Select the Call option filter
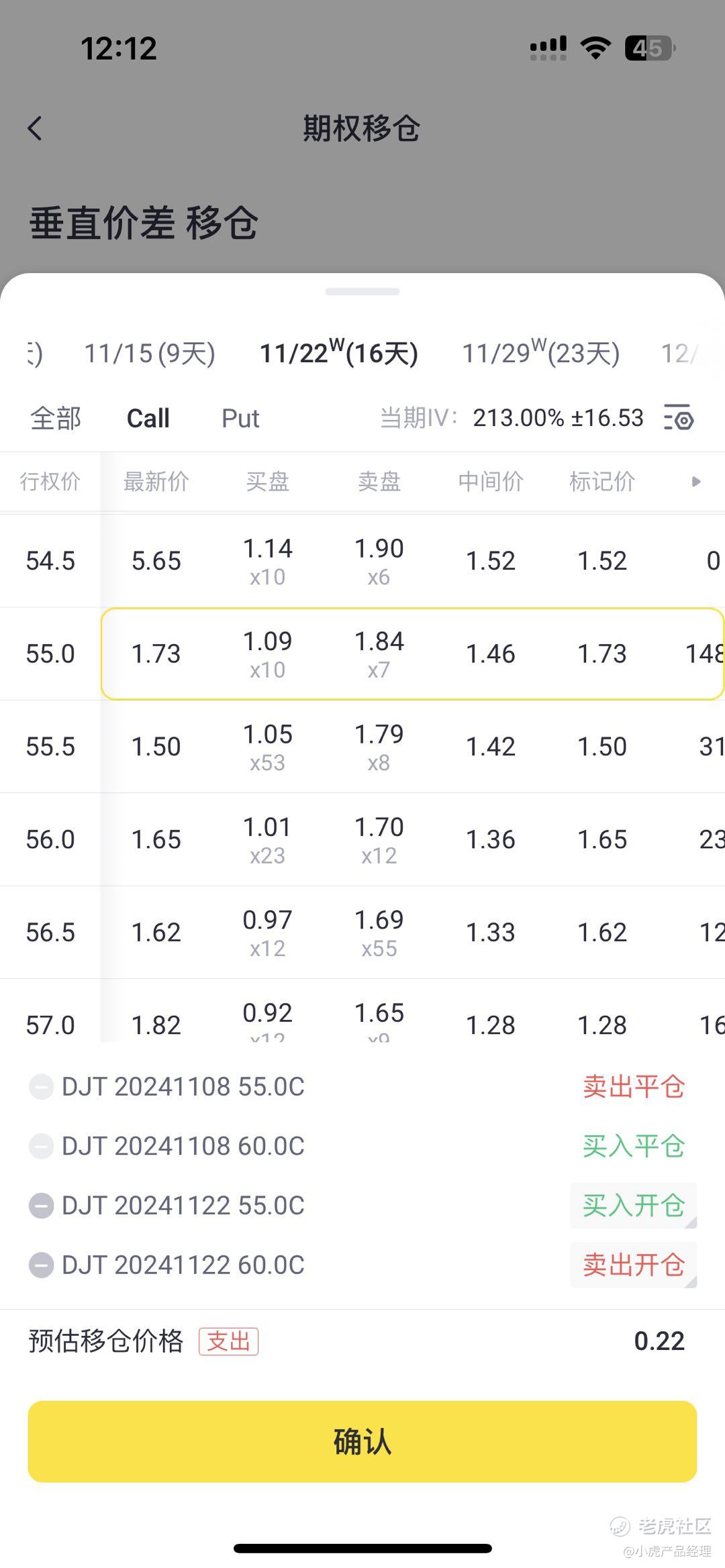This screenshot has height=1568, width=725. click(148, 419)
